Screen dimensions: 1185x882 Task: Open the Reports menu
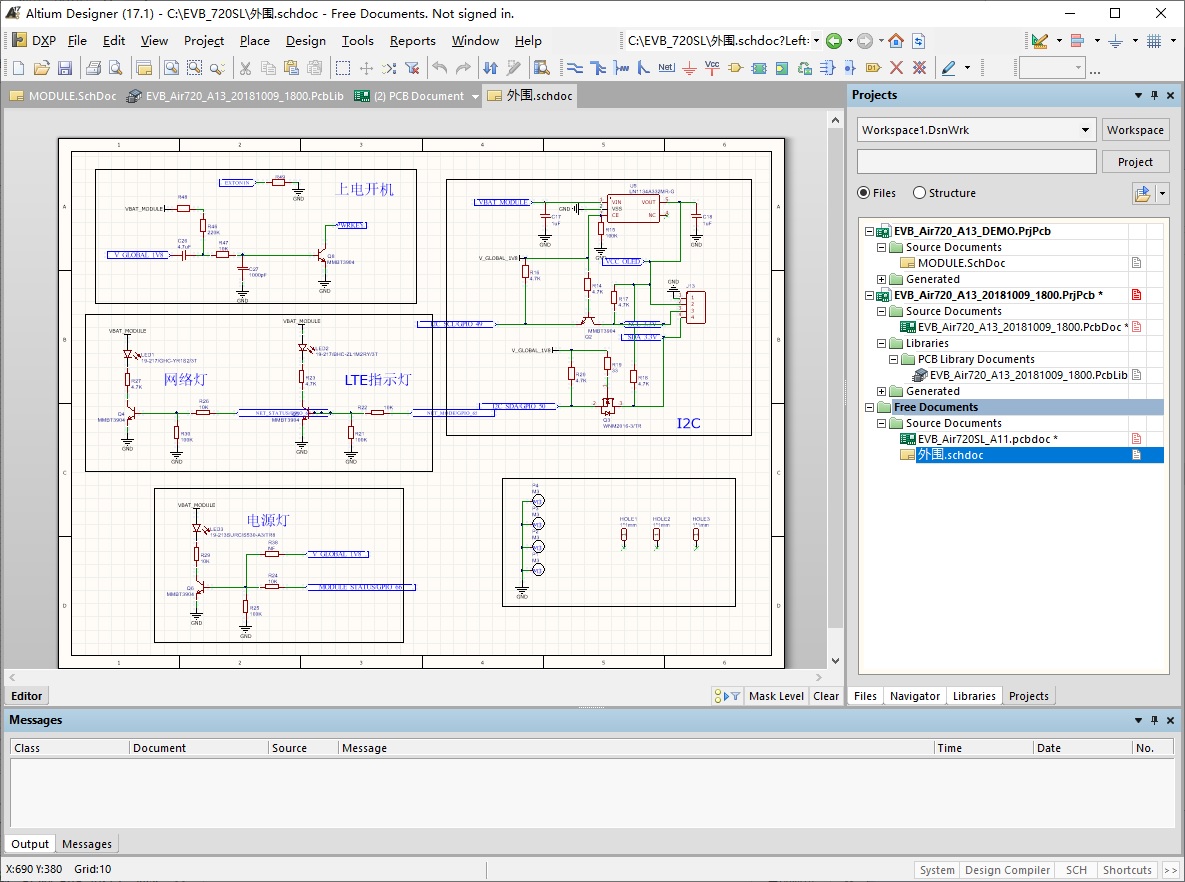click(413, 41)
